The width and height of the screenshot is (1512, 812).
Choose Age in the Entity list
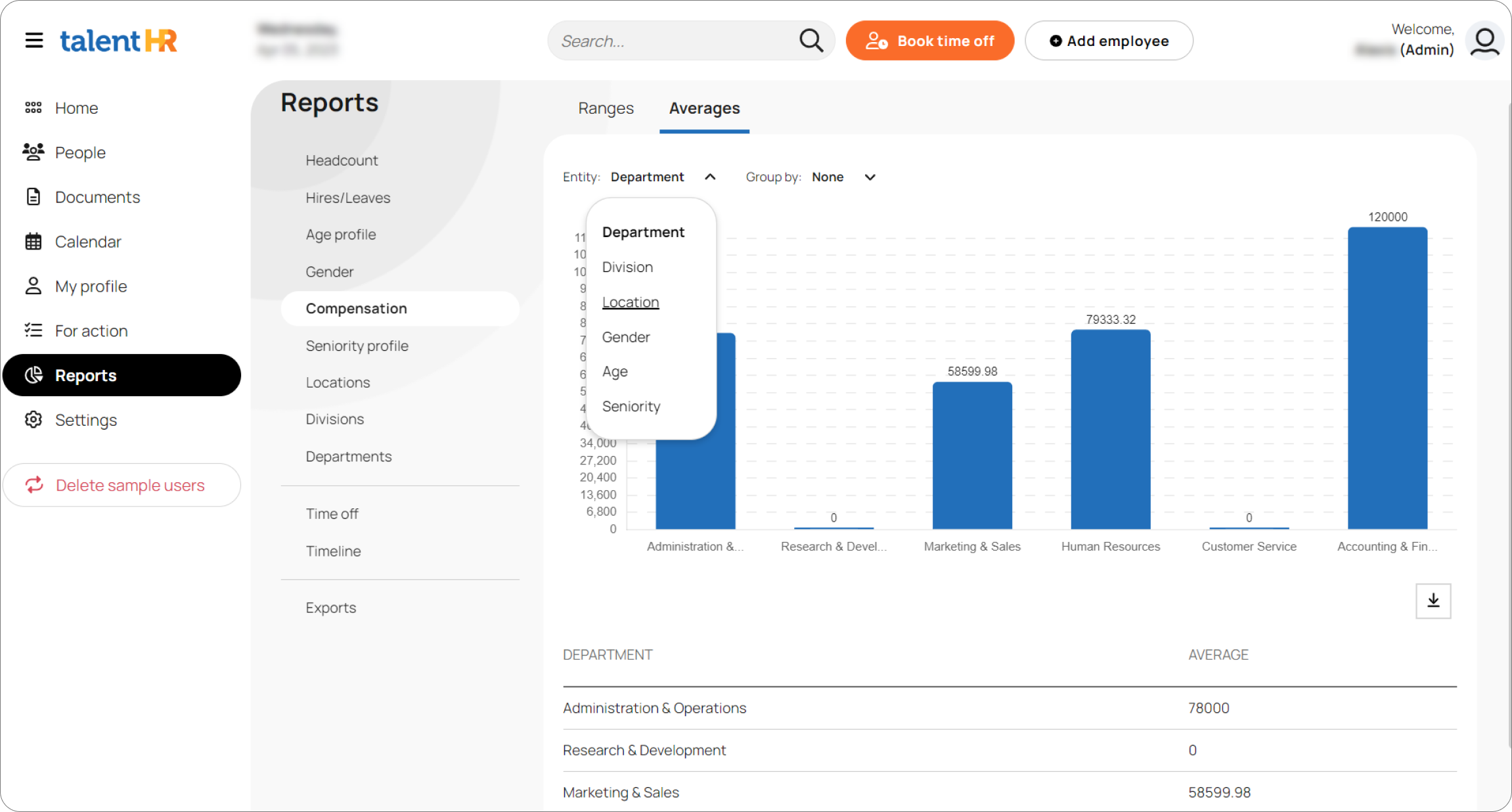click(x=615, y=372)
